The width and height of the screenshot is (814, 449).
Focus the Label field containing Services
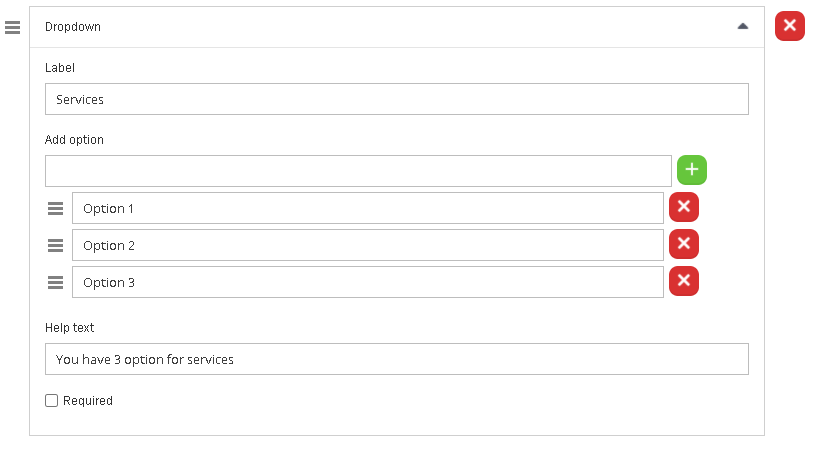pyautogui.click(x=396, y=99)
